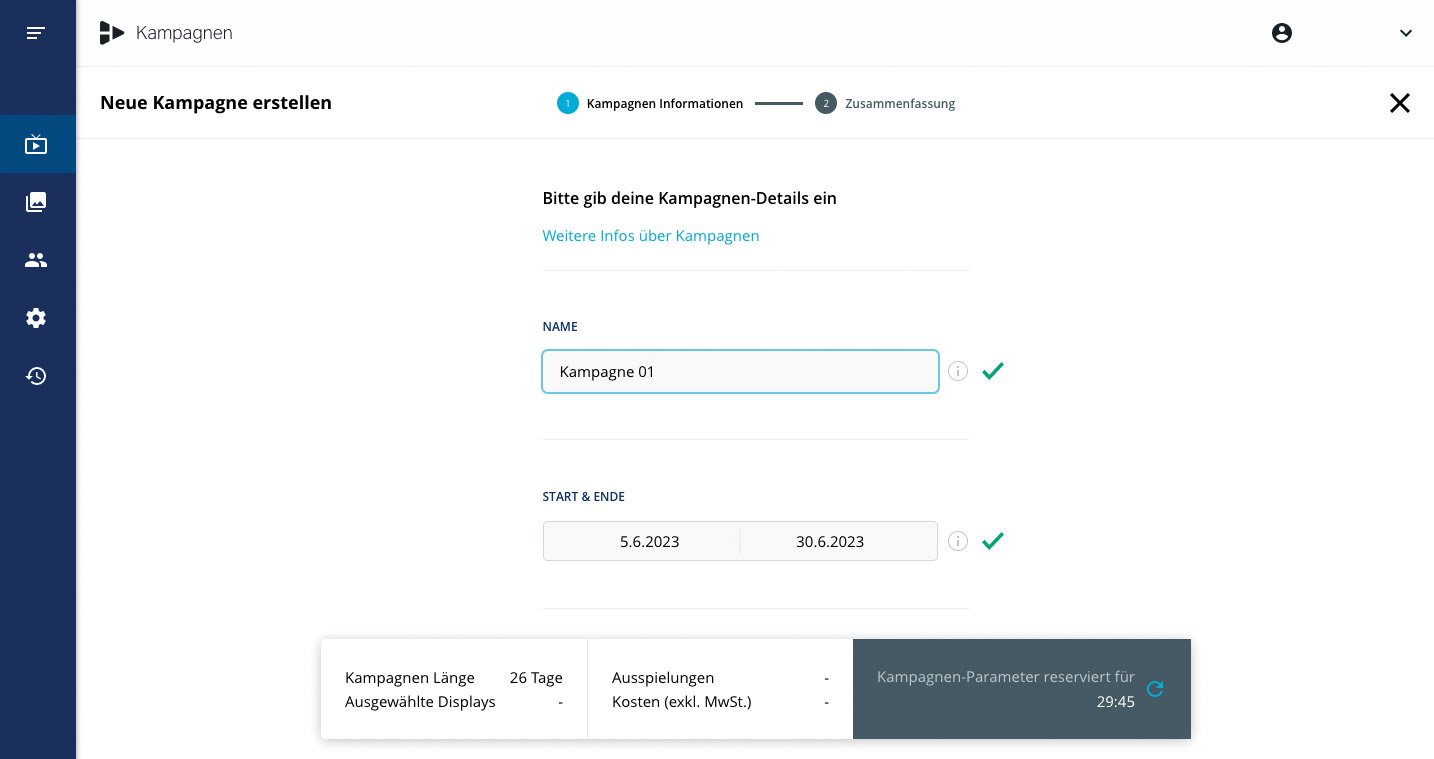The width and height of the screenshot is (1434, 759).
Task: Open the settings gear icon in sidebar
Action: pyautogui.click(x=36, y=318)
